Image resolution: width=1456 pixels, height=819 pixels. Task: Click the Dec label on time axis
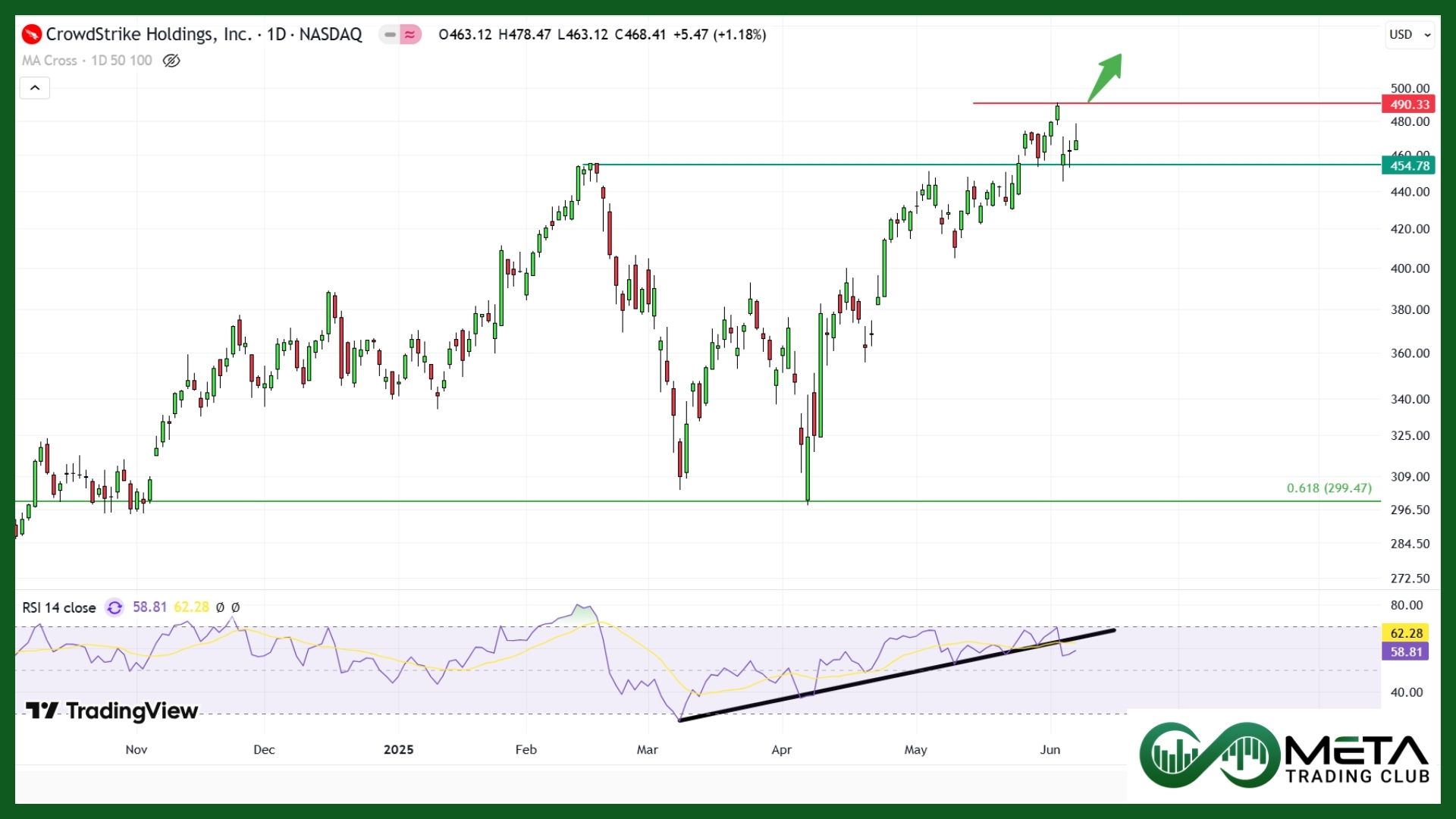click(x=264, y=749)
